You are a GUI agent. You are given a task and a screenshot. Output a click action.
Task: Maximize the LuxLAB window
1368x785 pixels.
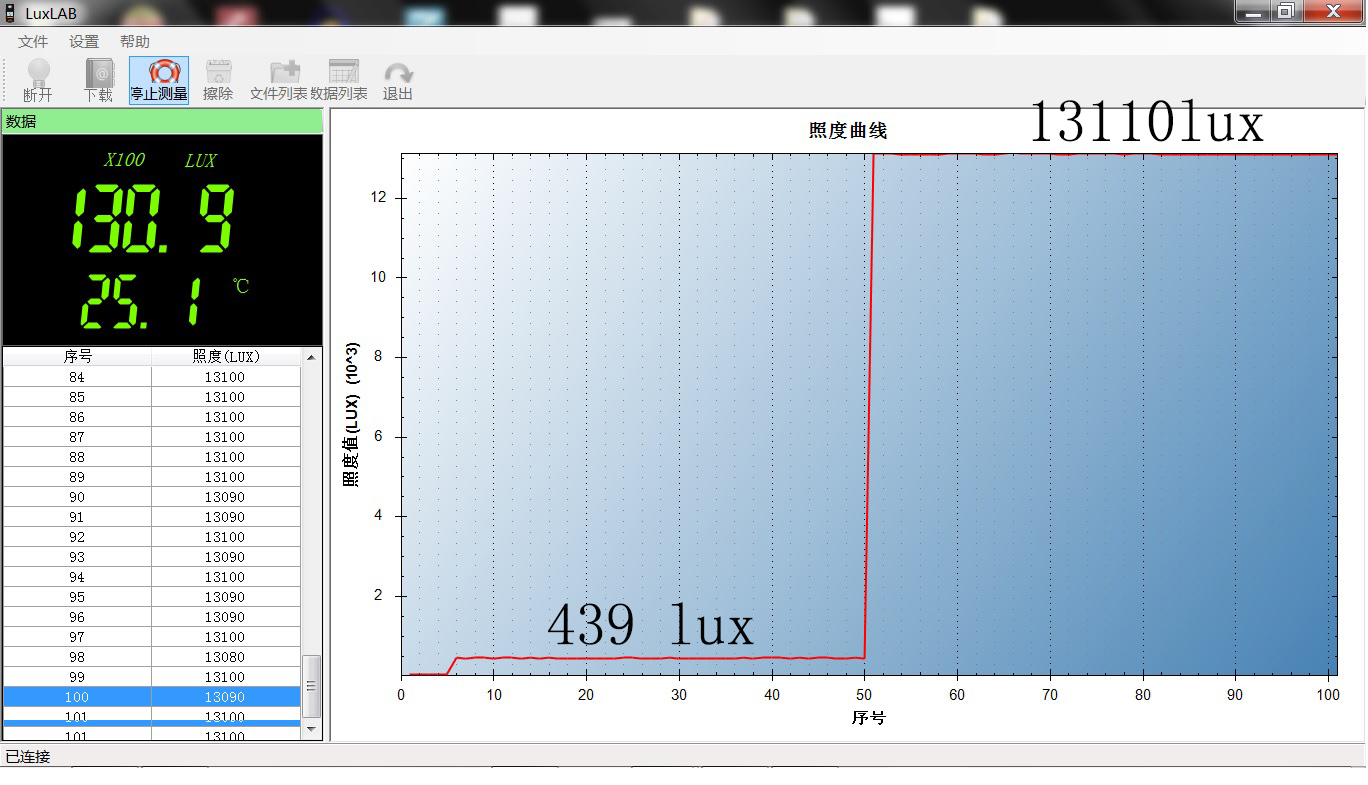pos(1286,11)
